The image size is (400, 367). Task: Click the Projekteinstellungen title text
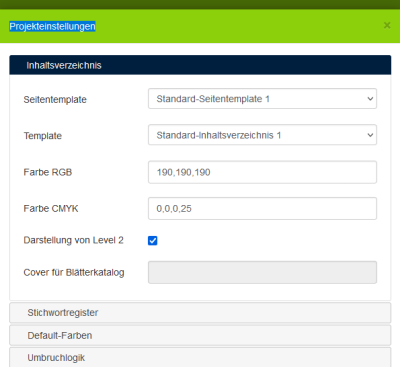point(52,26)
